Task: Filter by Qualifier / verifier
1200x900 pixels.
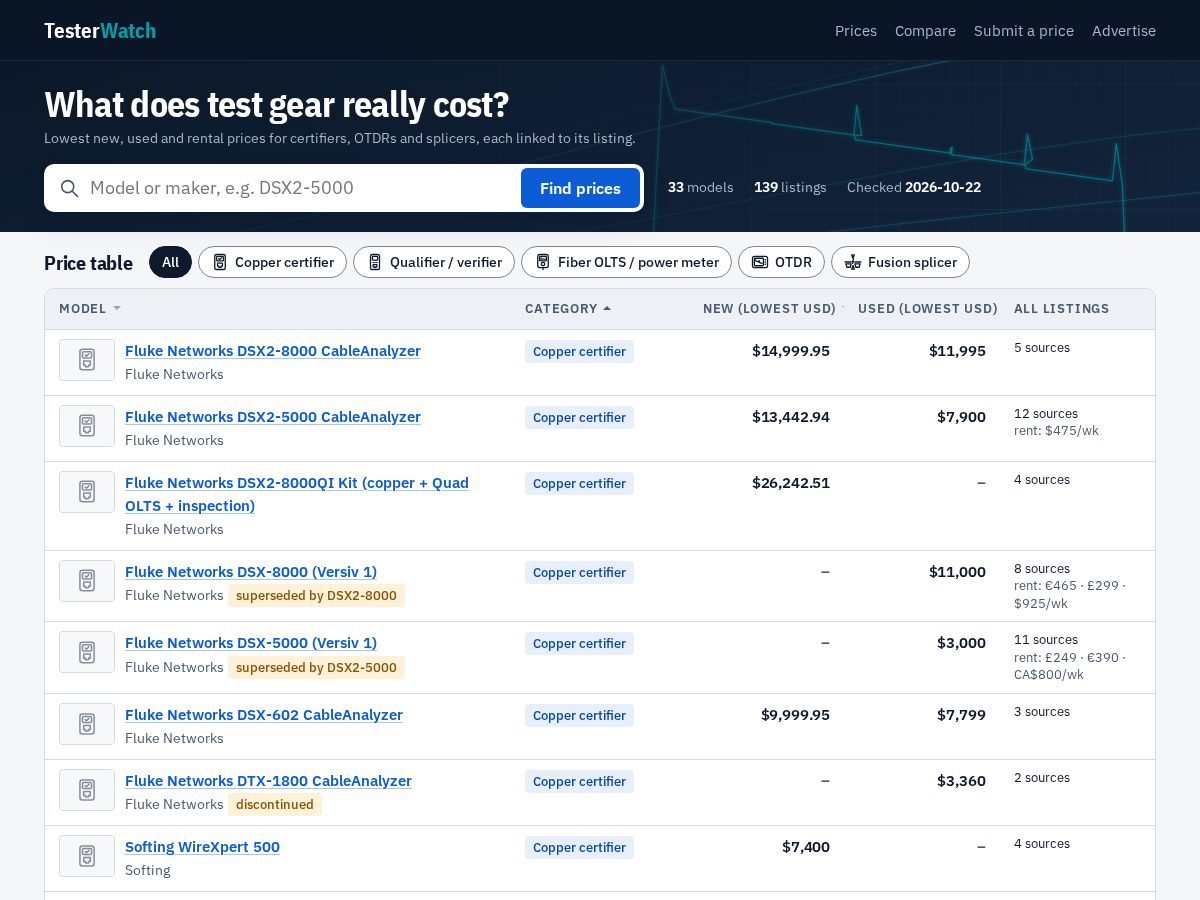Action: coord(434,262)
